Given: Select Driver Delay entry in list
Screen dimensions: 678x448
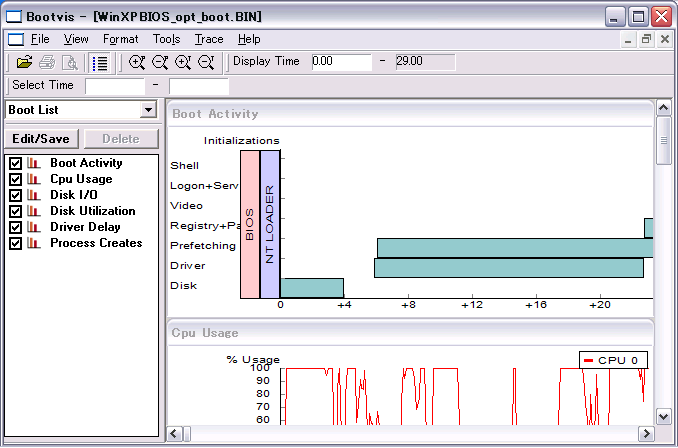Looking at the screenshot, I should point(85,227).
